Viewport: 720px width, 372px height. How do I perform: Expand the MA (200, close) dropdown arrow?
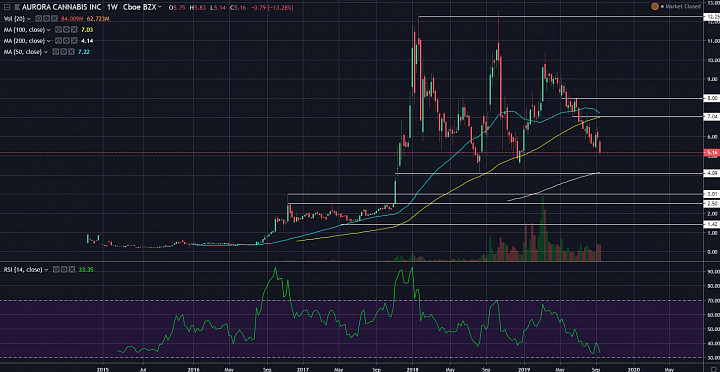coord(49,41)
